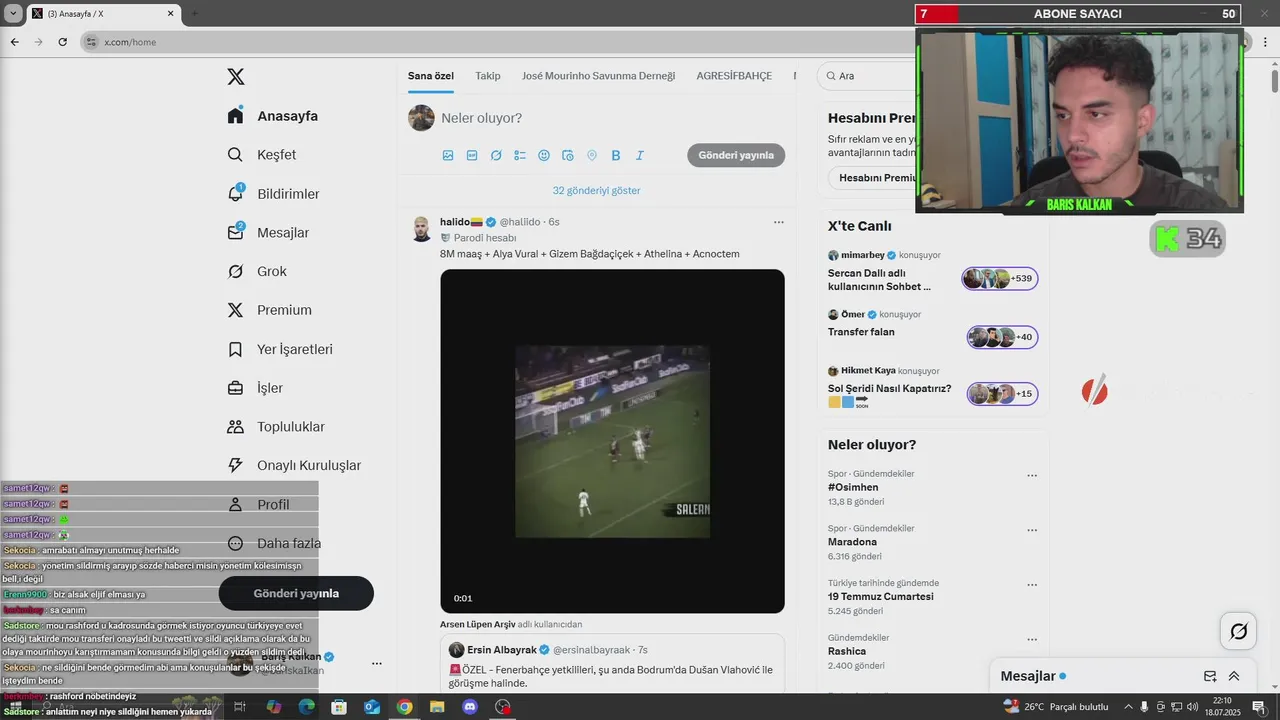Open Mesajlar in the left sidebar

[269, 233]
